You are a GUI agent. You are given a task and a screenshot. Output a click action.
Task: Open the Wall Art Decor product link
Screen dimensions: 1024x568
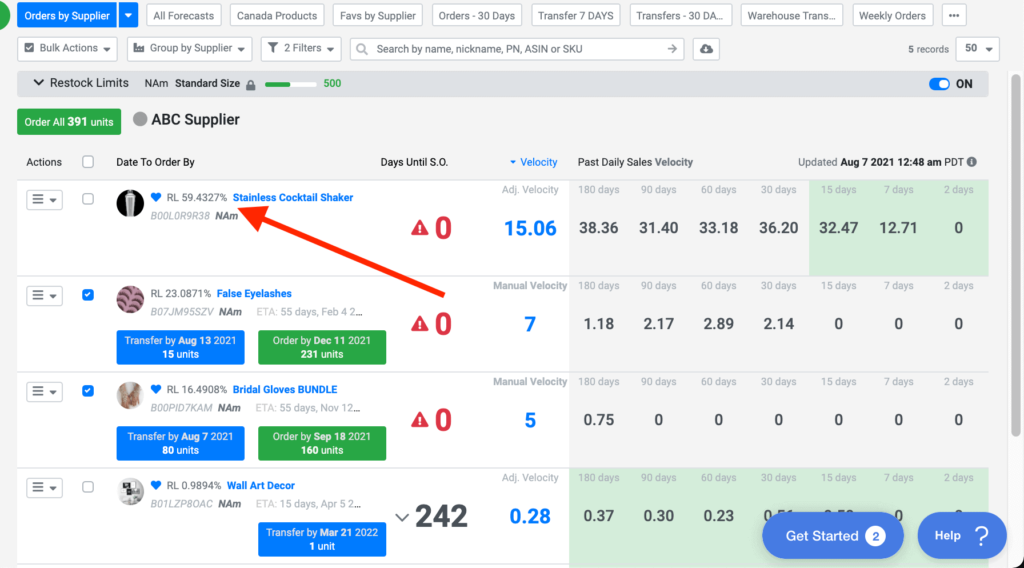(x=260, y=486)
